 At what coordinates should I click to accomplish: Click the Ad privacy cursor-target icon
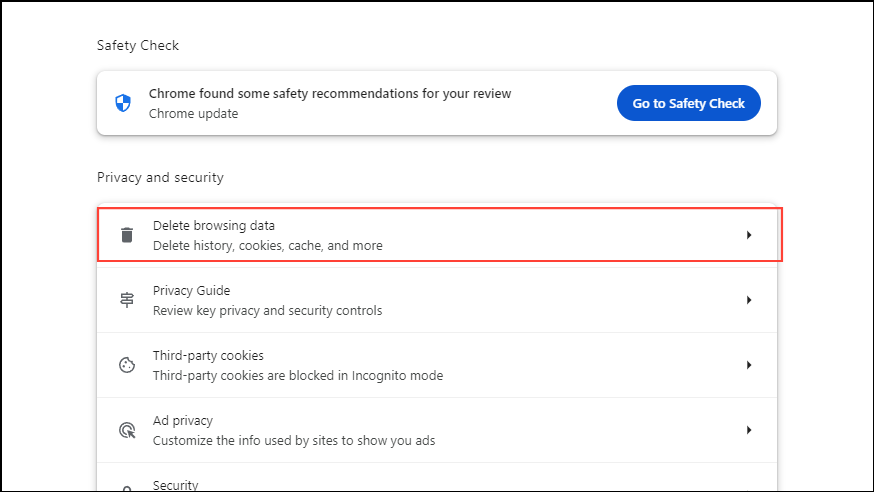(127, 430)
